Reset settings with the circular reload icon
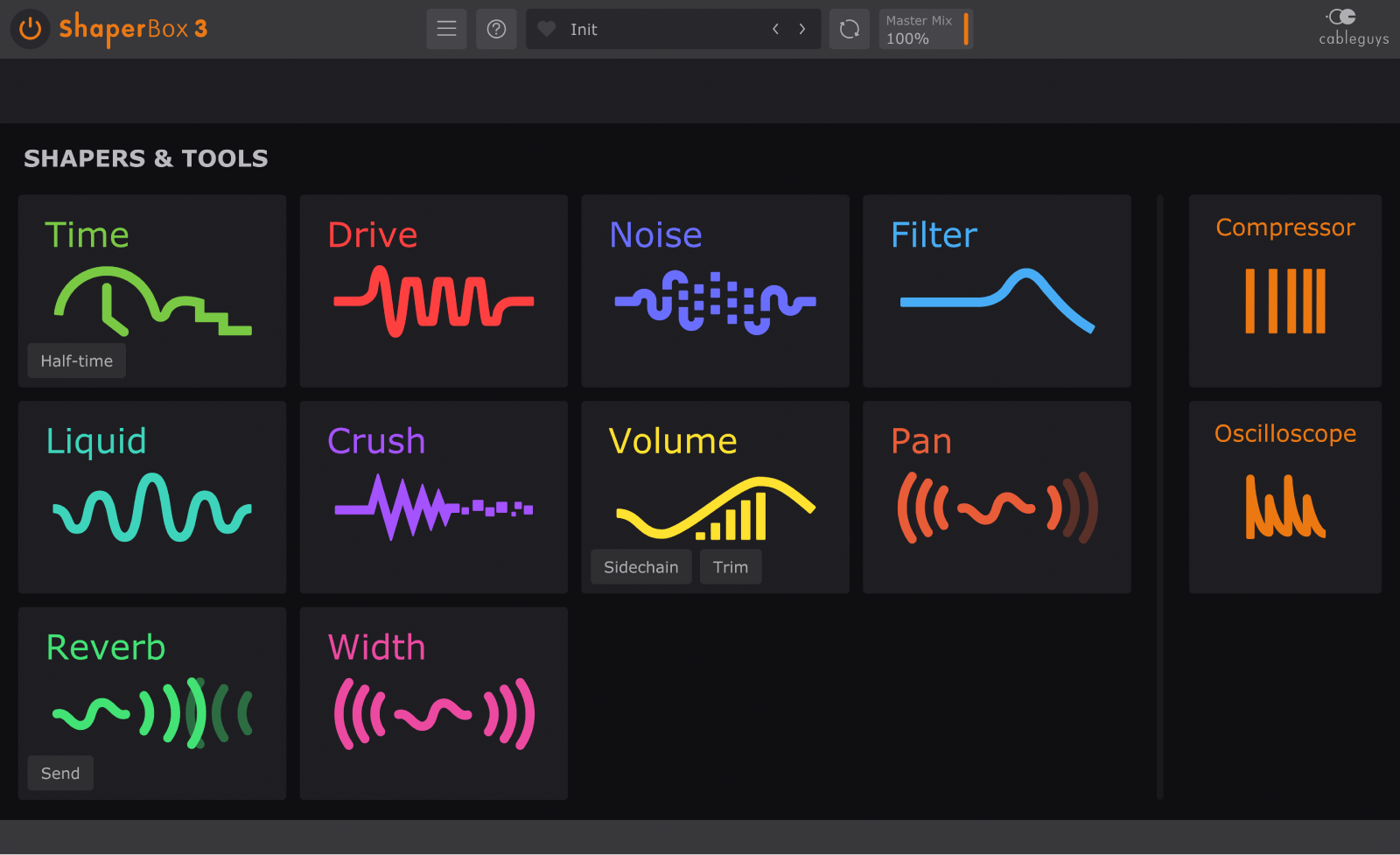The width and height of the screenshot is (1400, 855). pos(849,28)
